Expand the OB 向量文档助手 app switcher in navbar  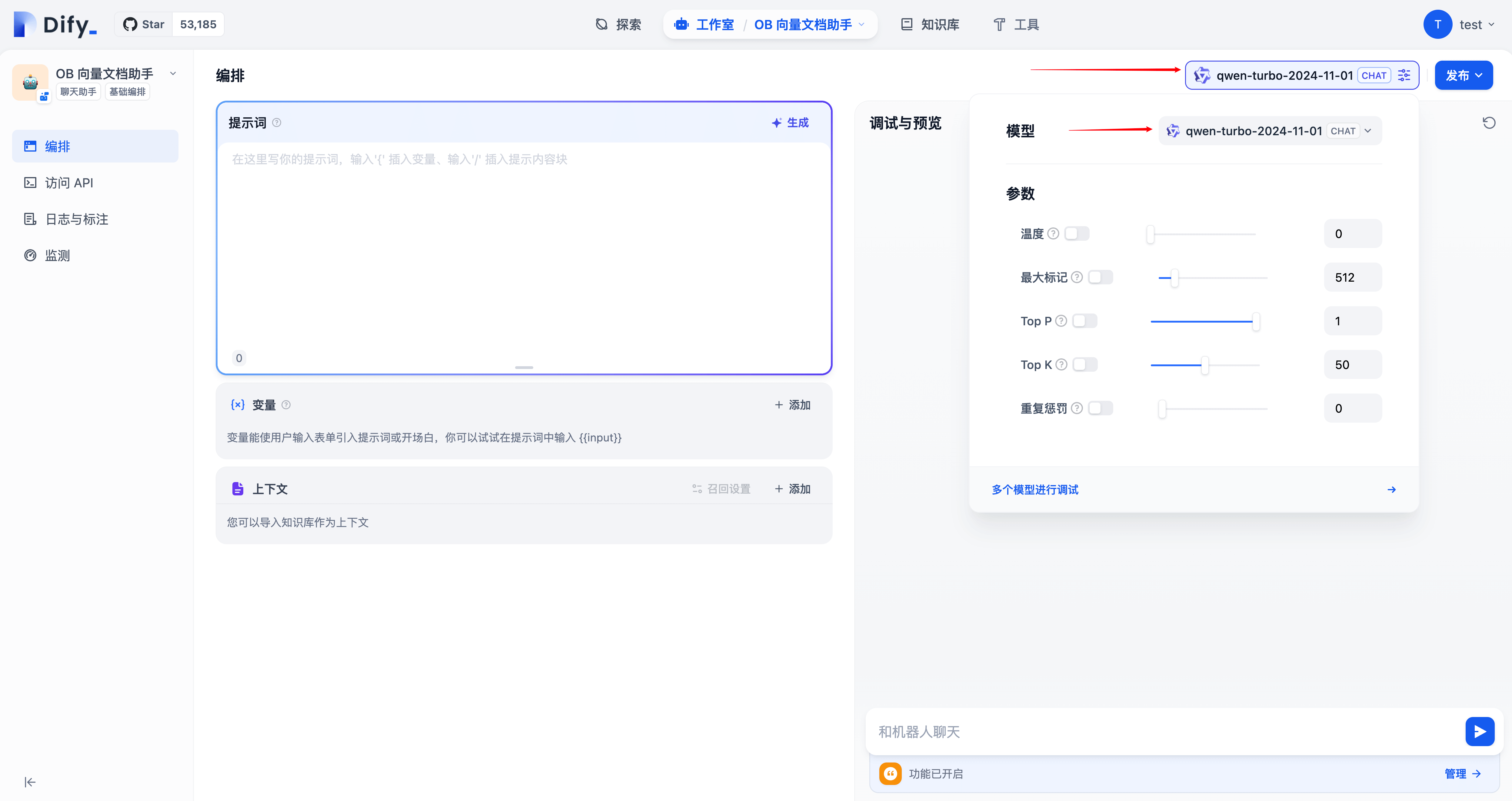[x=809, y=25]
